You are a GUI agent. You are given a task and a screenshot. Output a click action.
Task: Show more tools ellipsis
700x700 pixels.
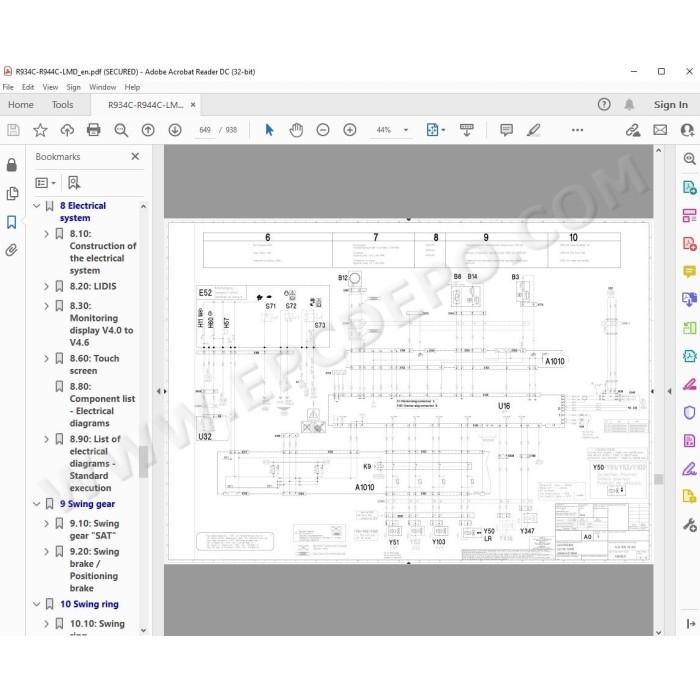(577, 130)
